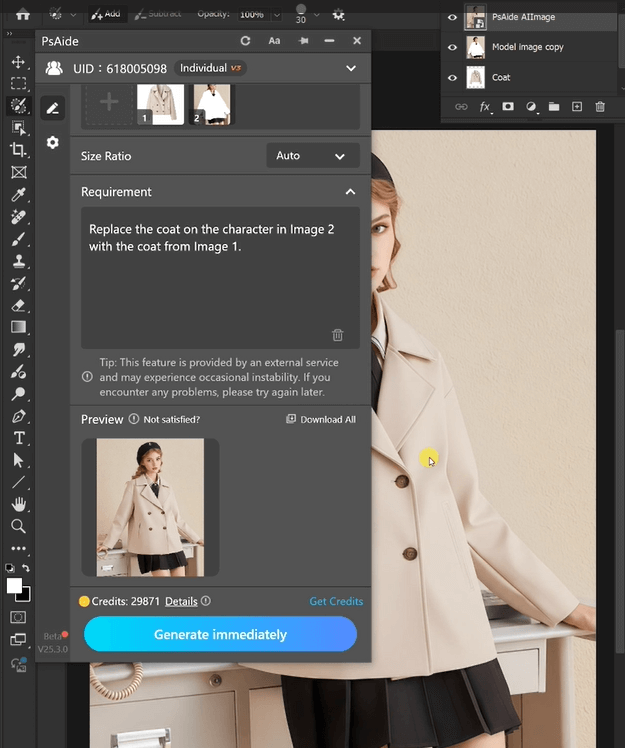The height and width of the screenshot is (748, 625).
Task: Click the Not satisfied? link
Action: pyautogui.click(x=172, y=420)
